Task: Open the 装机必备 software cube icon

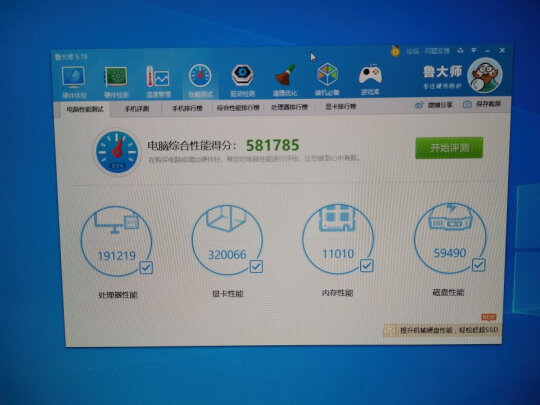Action: (327, 74)
